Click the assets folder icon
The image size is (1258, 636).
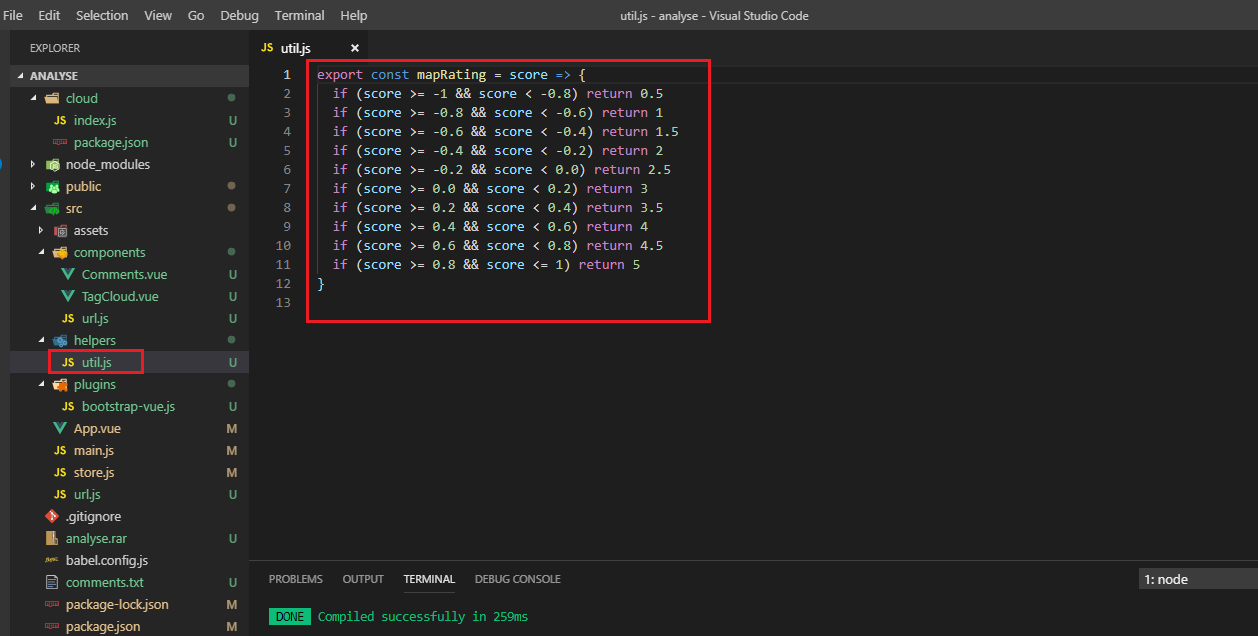pyautogui.click(x=60, y=230)
